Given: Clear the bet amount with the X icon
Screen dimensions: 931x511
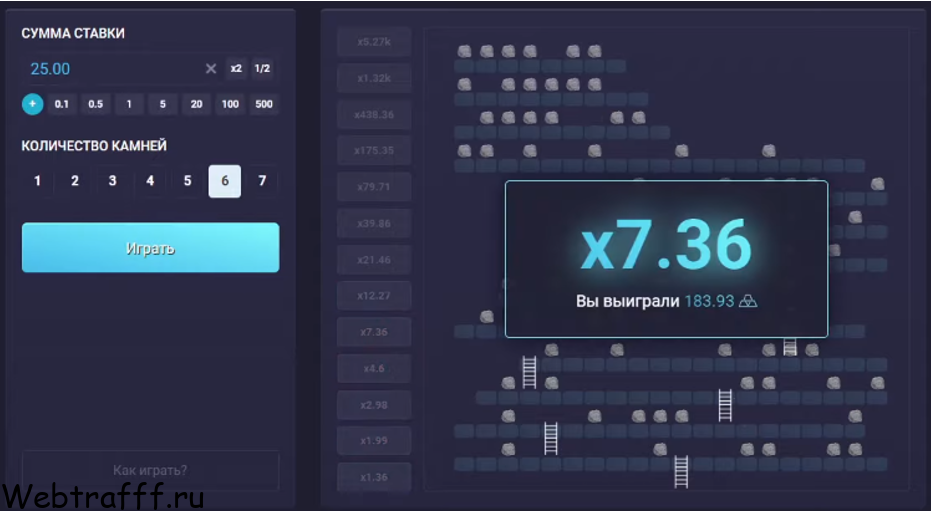Looking at the screenshot, I should click(x=211, y=69).
